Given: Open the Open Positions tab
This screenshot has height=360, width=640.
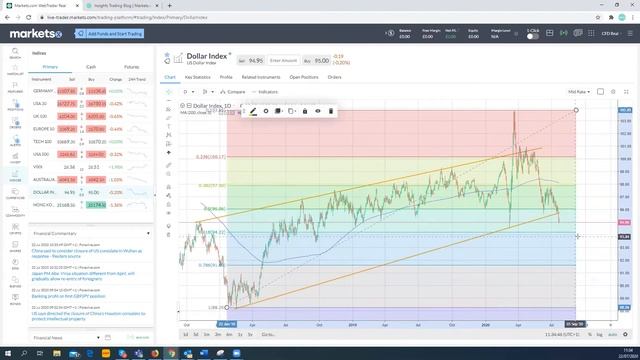Looking at the screenshot, I should pos(304,77).
